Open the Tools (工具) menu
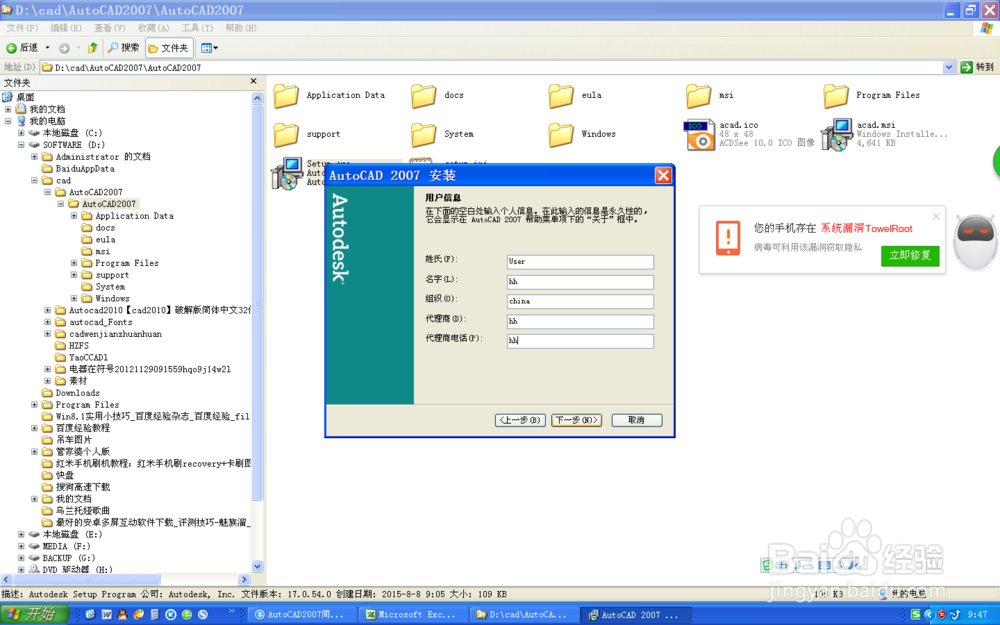The width and height of the screenshot is (1000, 625). [197, 28]
